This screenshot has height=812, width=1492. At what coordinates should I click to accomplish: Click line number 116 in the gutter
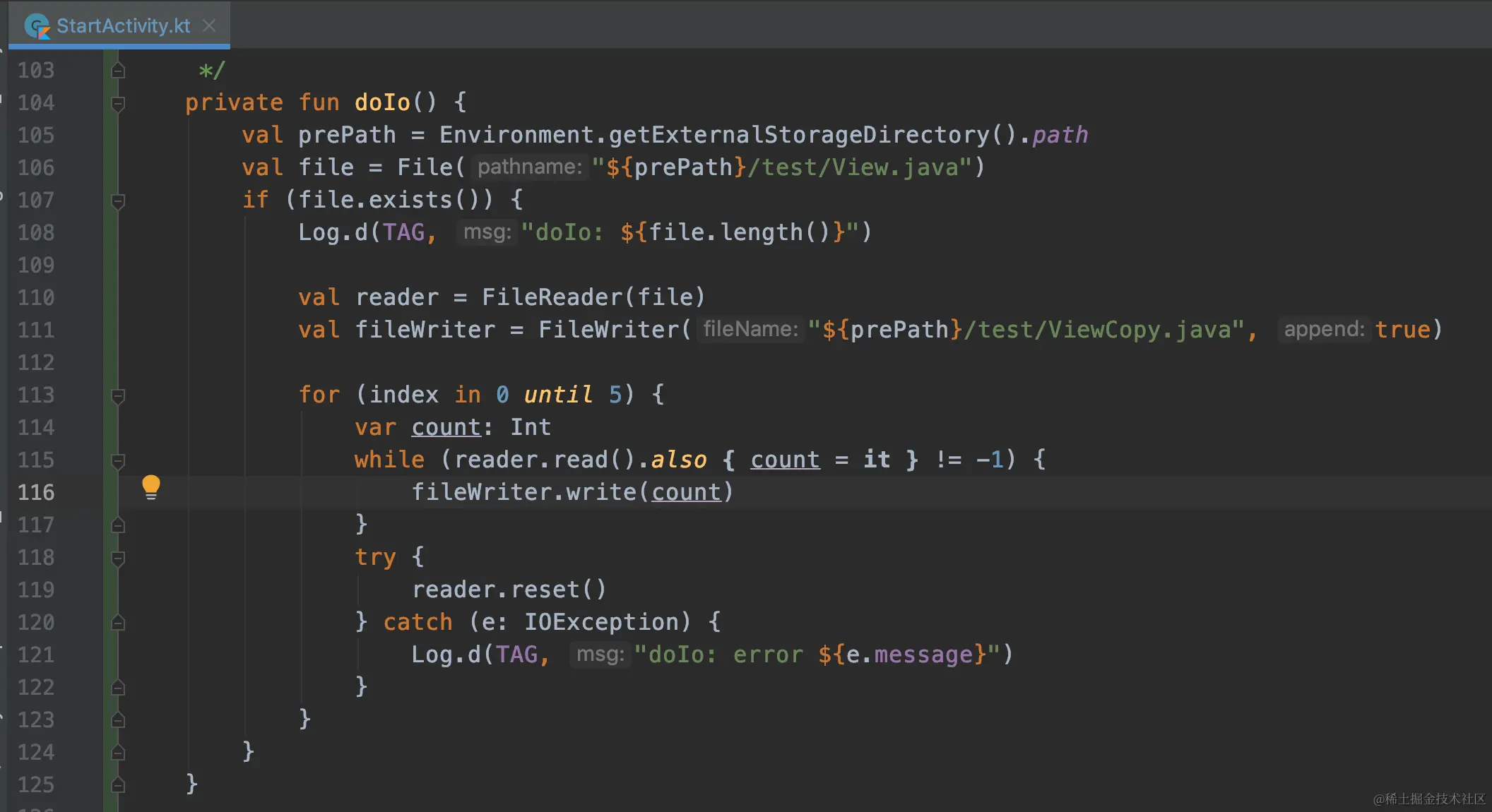[36, 492]
